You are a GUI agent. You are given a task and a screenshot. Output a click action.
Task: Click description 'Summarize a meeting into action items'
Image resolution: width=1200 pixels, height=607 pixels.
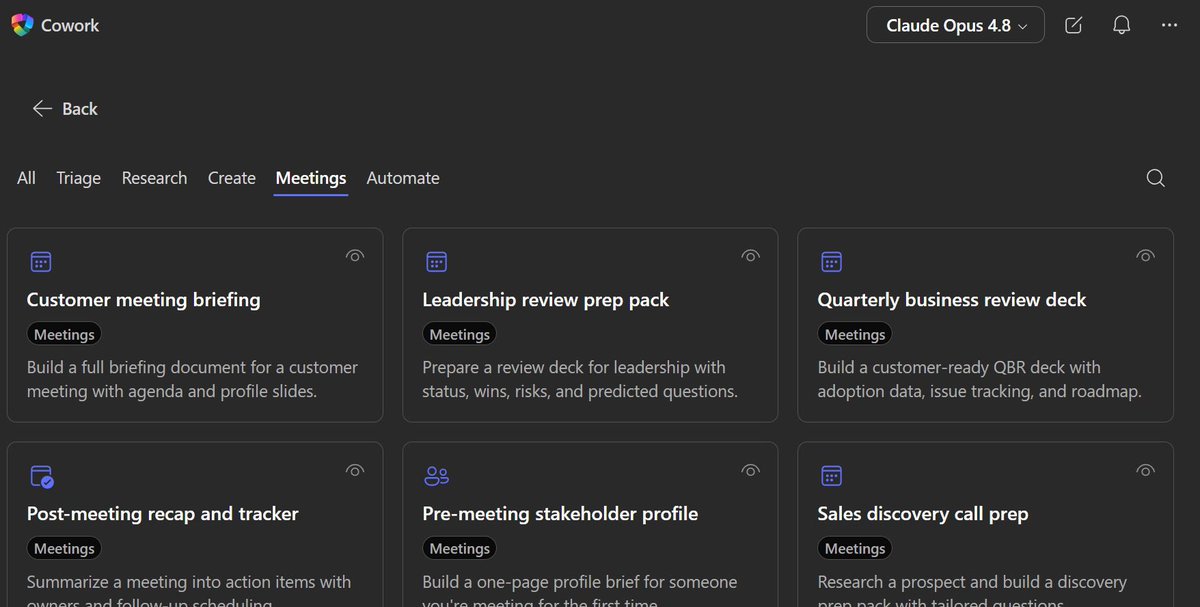coord(189,591)
